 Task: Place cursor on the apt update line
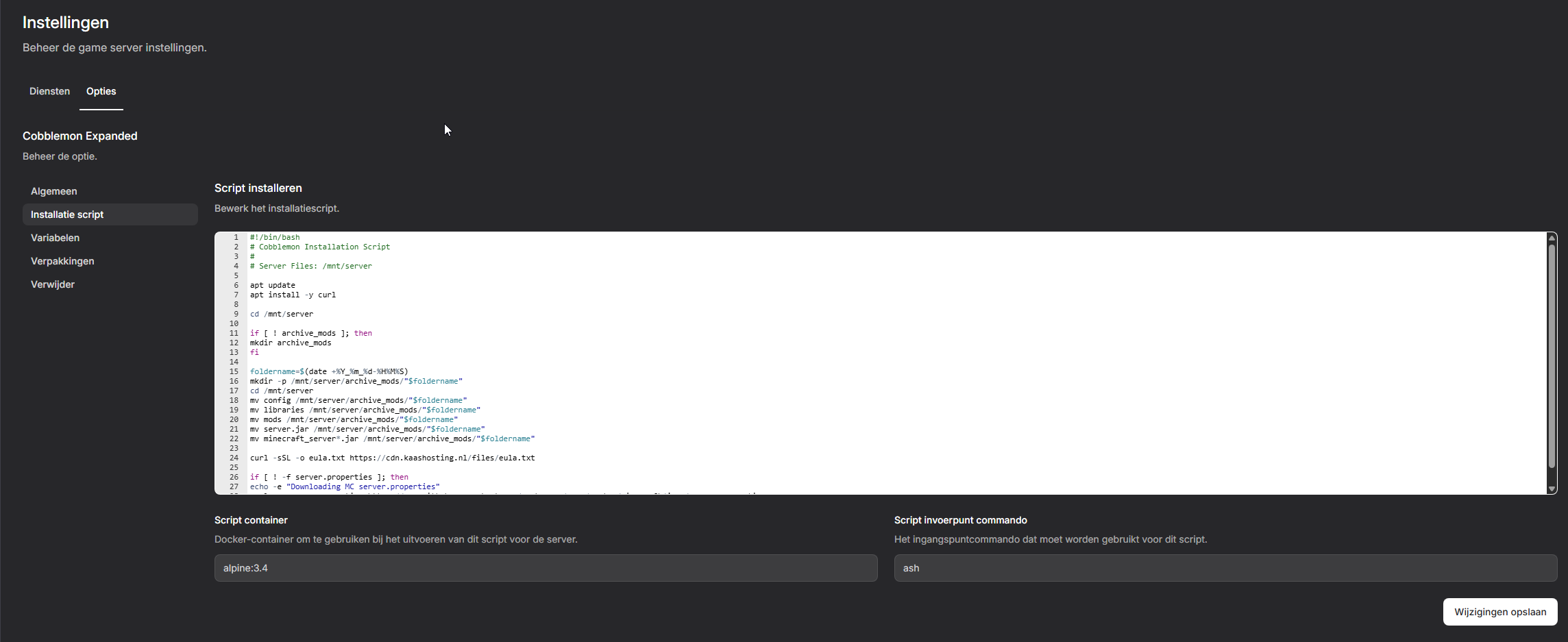pos(273,285)
